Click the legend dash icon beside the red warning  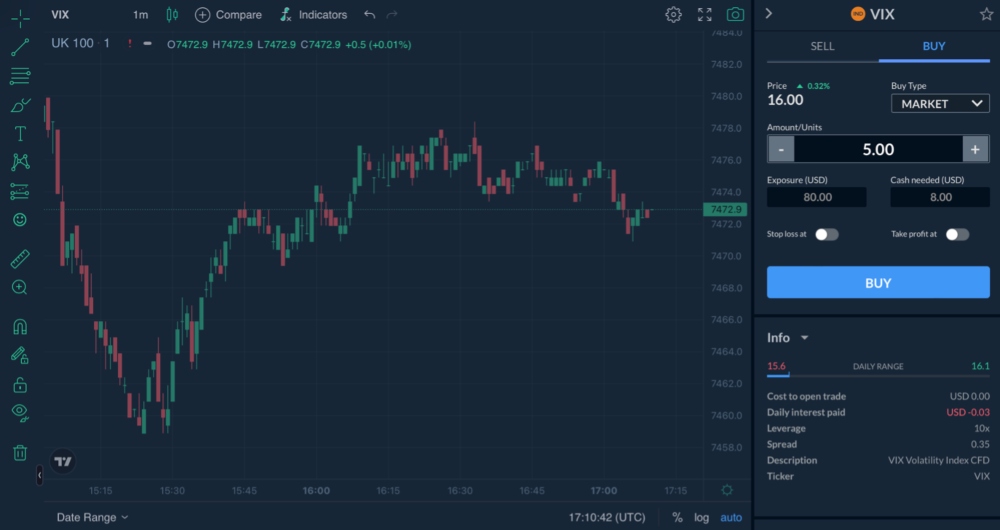147,44
